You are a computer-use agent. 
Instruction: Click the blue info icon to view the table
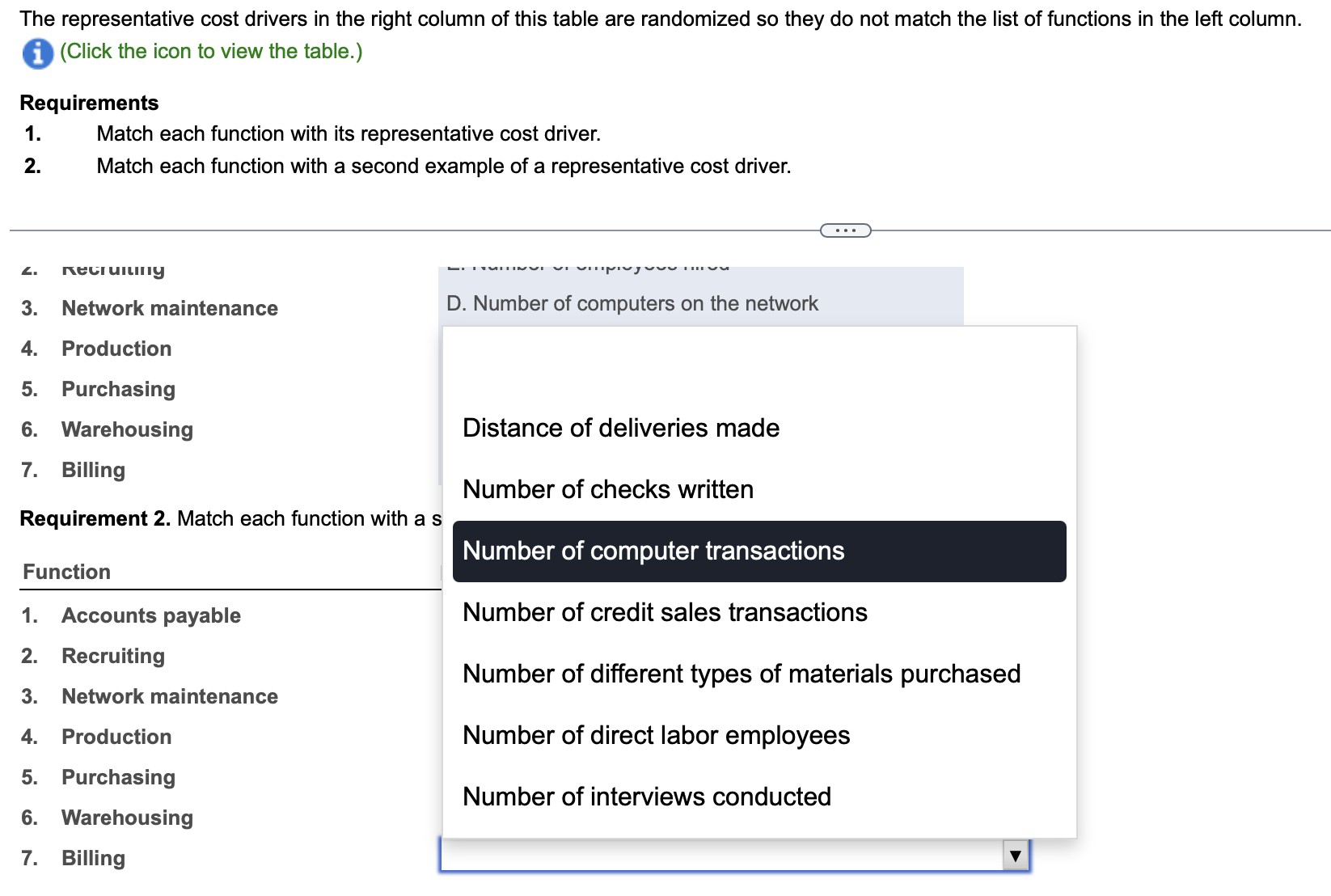point(36,53)
